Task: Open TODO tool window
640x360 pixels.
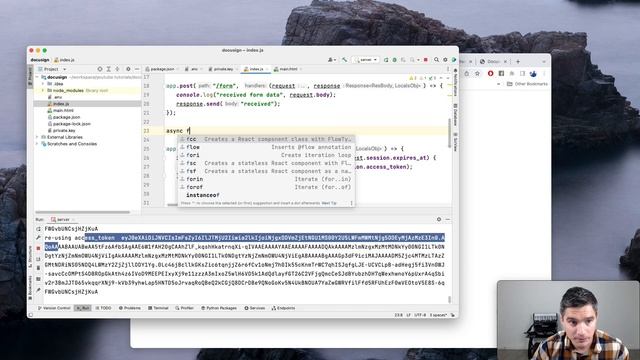Action: pyautogui.click(x=103, y=308)
